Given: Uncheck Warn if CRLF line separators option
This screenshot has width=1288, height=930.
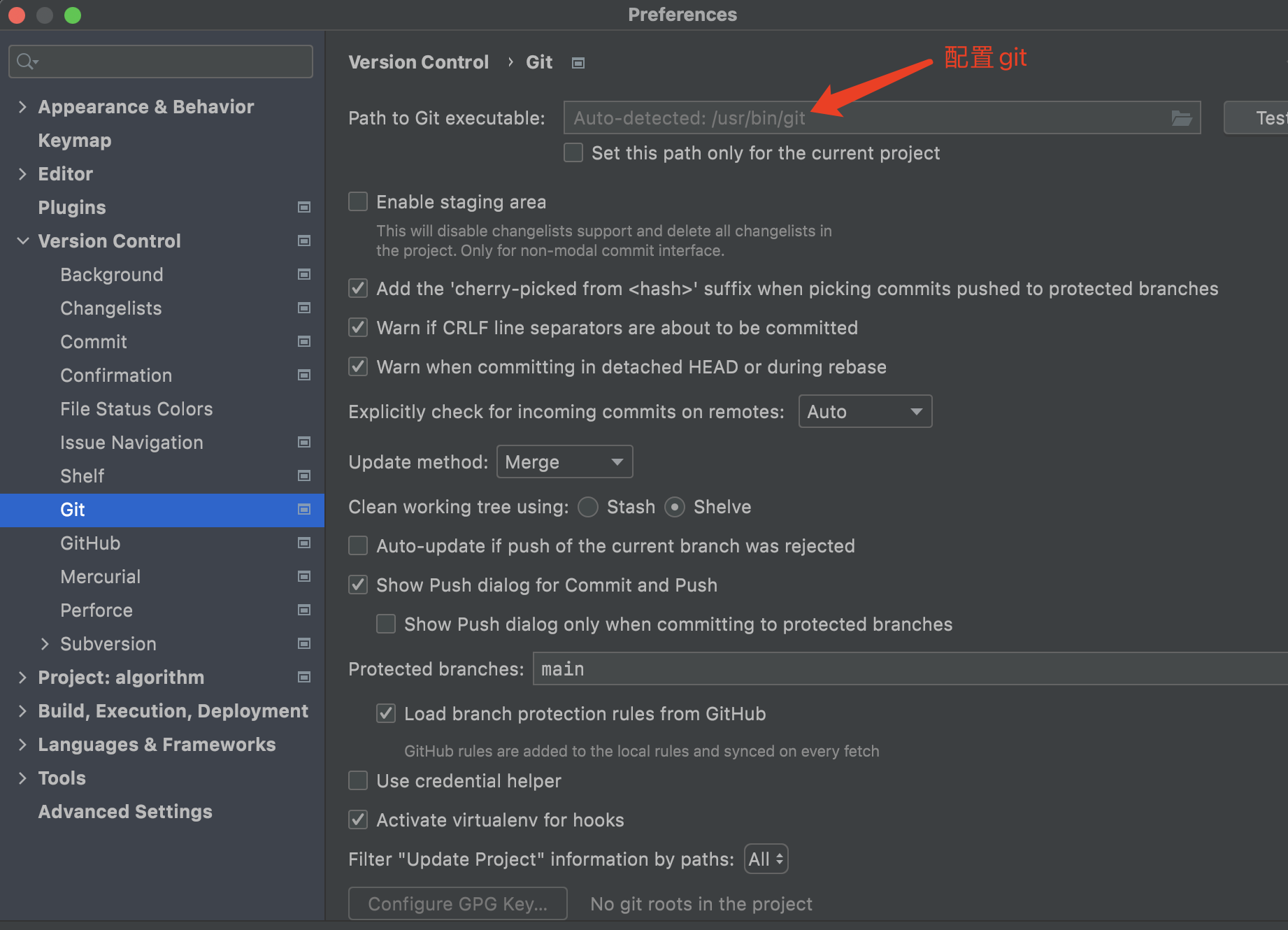Looking at the screenshot, I should [358, 328].
